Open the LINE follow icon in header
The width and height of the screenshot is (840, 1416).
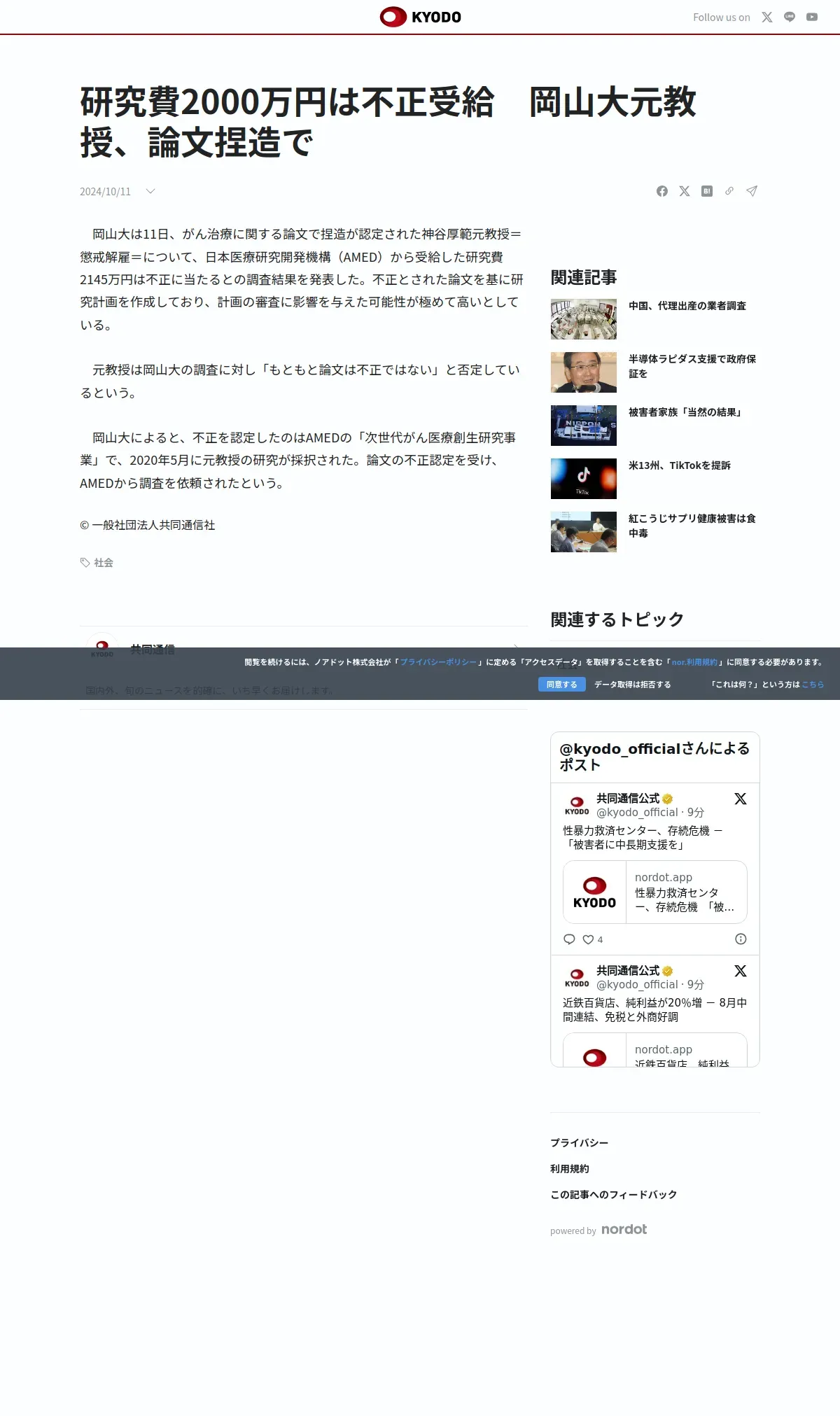[x=790, y=17]
